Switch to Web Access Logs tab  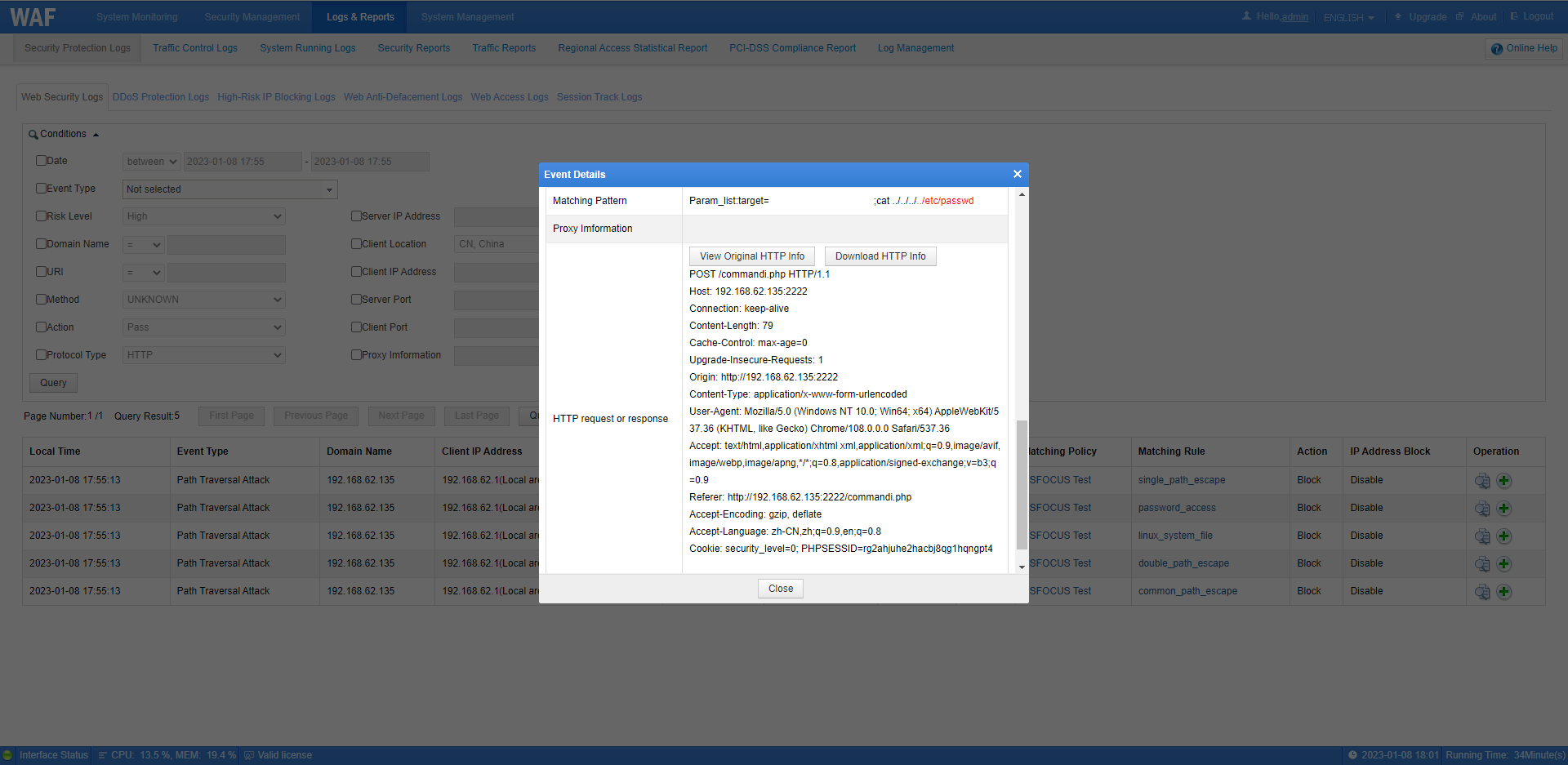[x=510, y=97]
